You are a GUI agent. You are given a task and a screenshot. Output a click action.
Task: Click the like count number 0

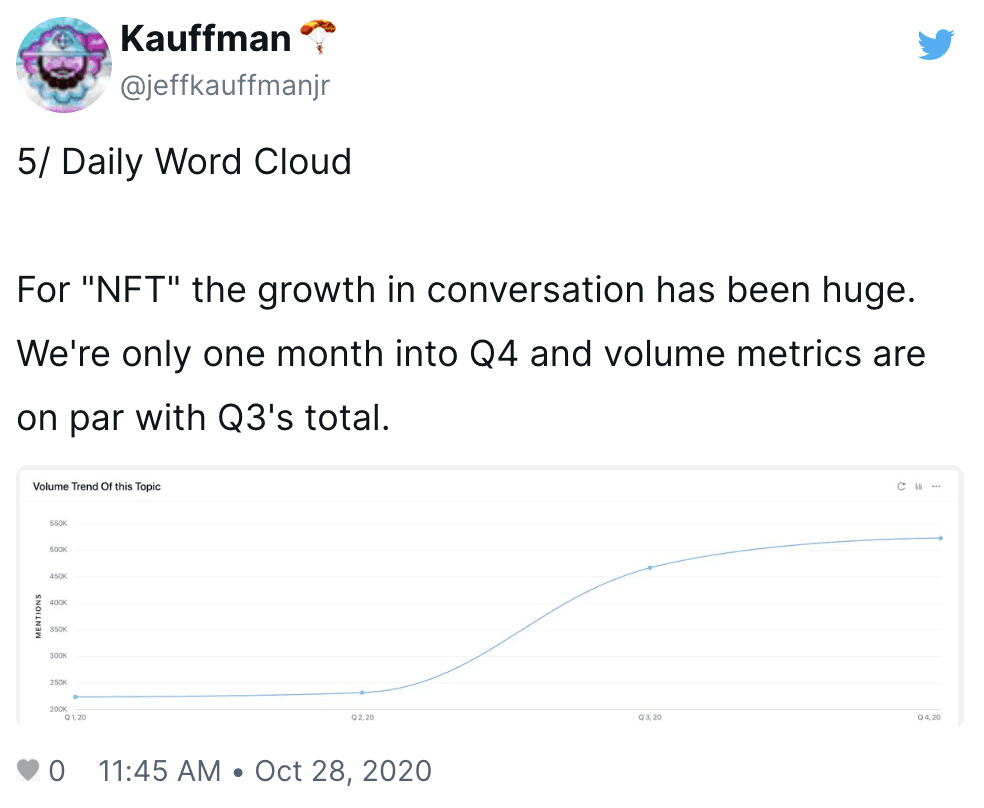click(57, 770)
